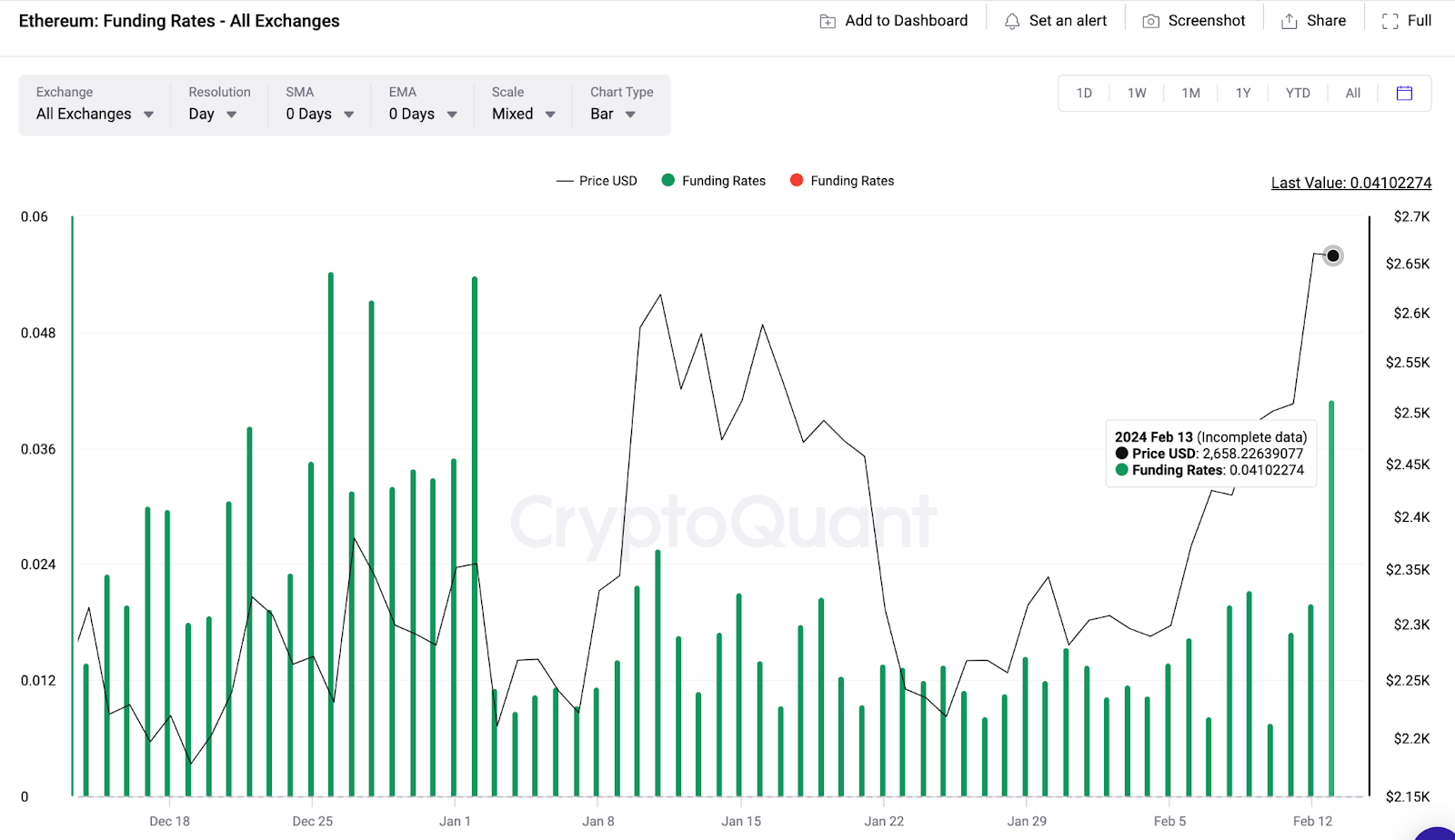Screen dimensions: 1455x840
Task: Click the camera Screenshot icon
Action: click(1150, 21)
